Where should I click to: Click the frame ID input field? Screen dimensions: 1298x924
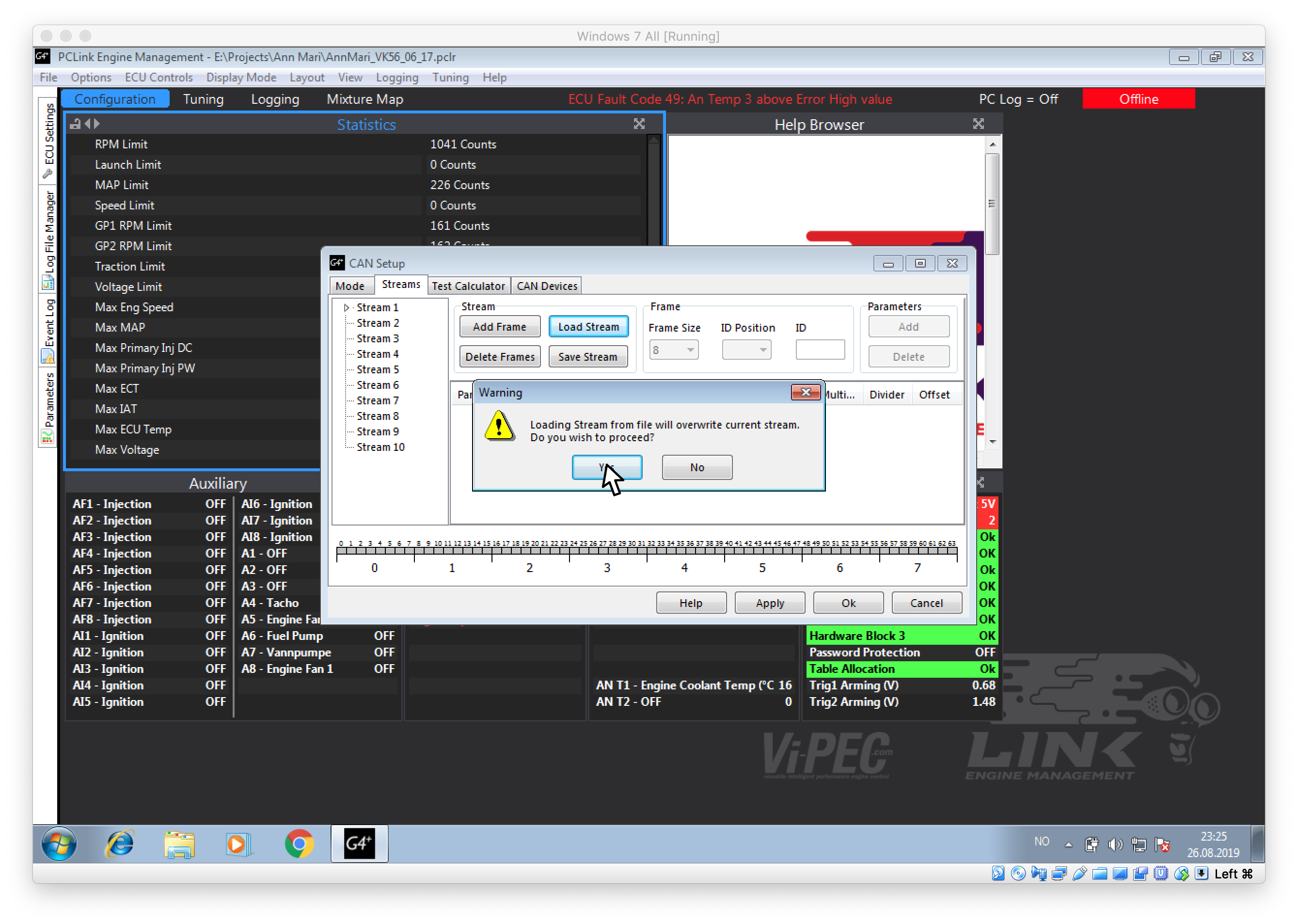click(x=820, y=350)
